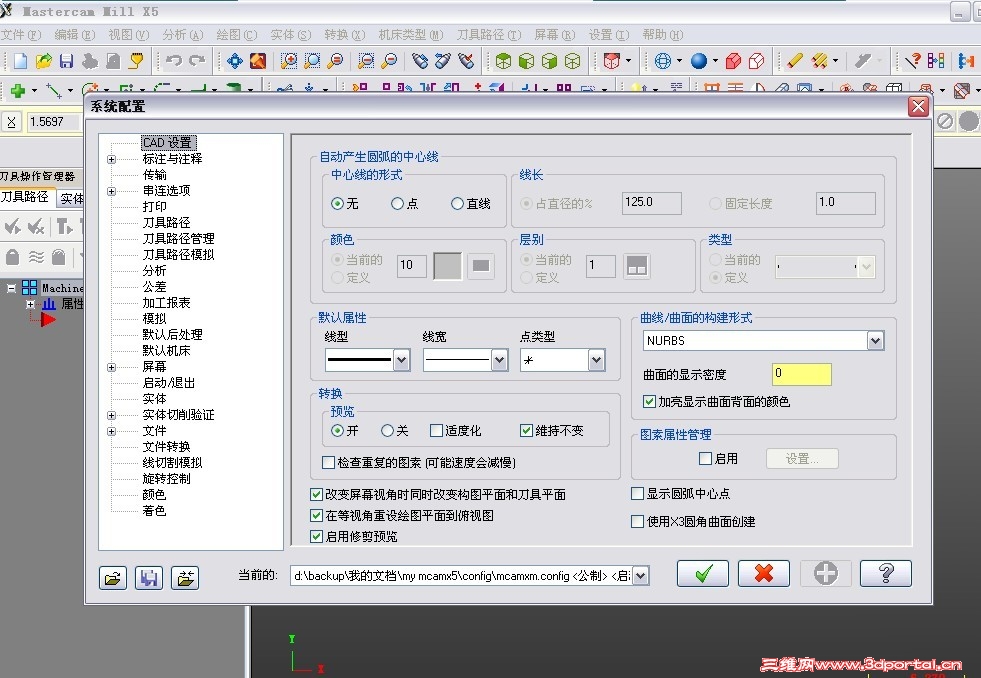Enable 检查重复的图素 checkbox
981x678 pixels.
point(328,462)
